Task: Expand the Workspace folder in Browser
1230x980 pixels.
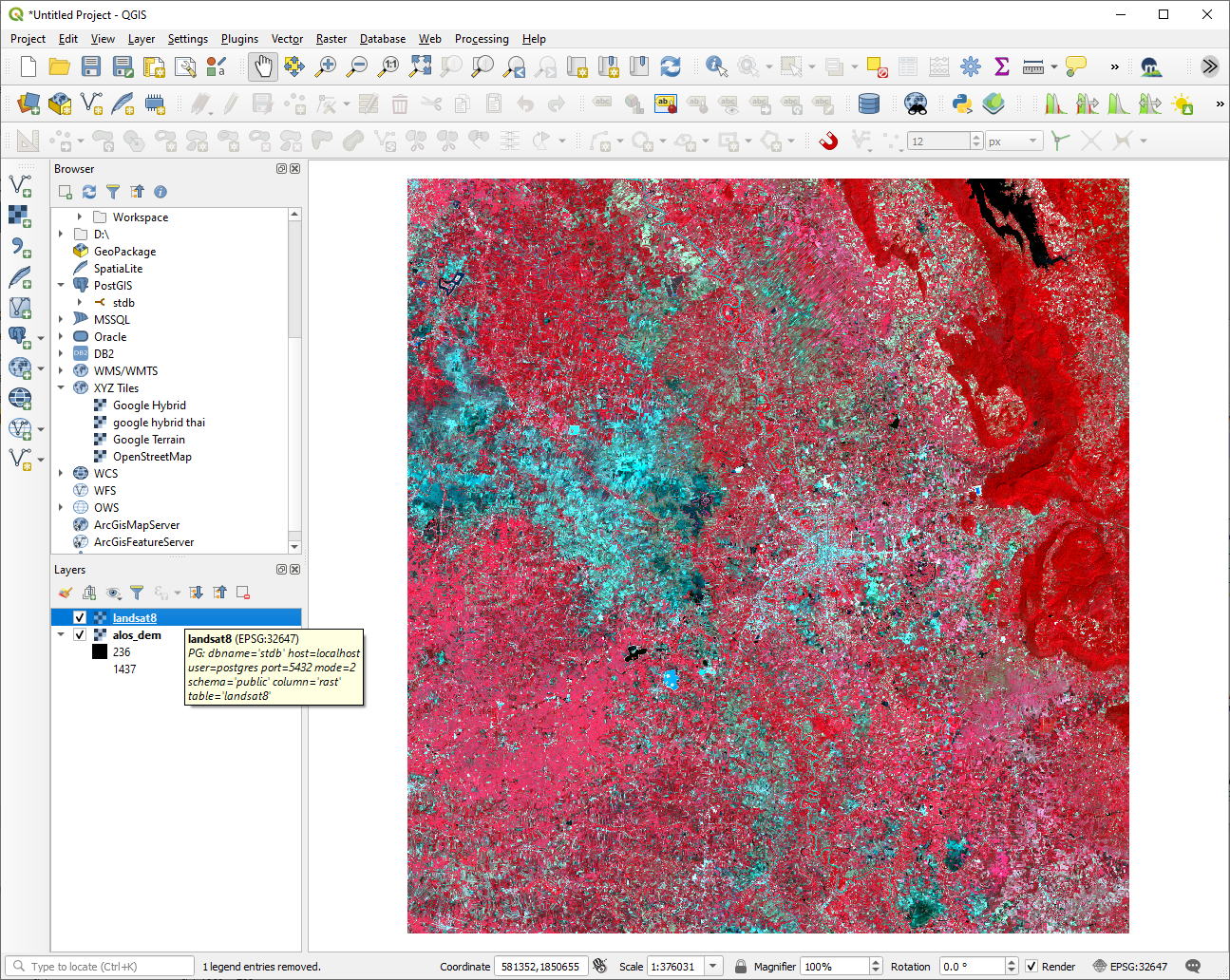Action: (80, 217)
